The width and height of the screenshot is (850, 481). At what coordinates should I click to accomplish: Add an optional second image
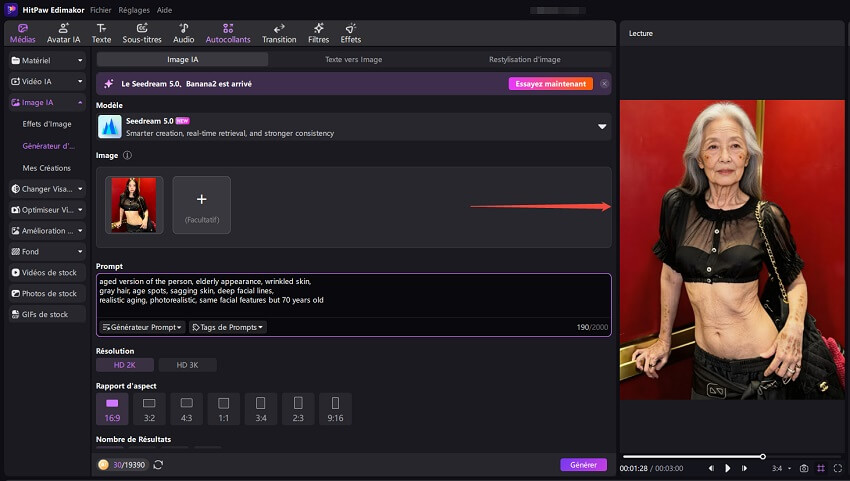(x=202, y=205)
